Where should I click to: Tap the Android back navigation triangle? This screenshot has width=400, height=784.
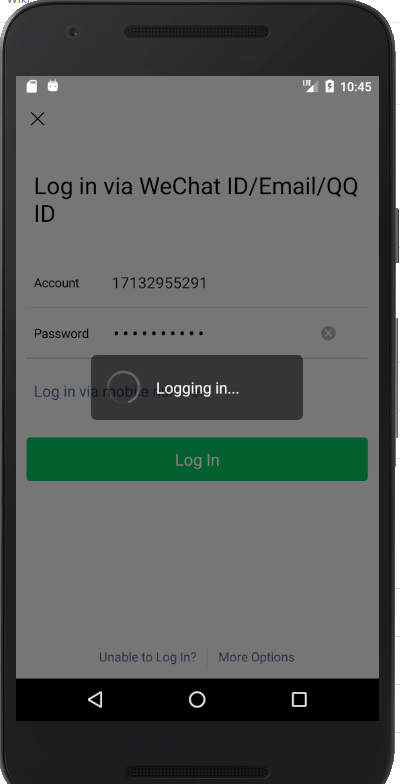[95, 699]
